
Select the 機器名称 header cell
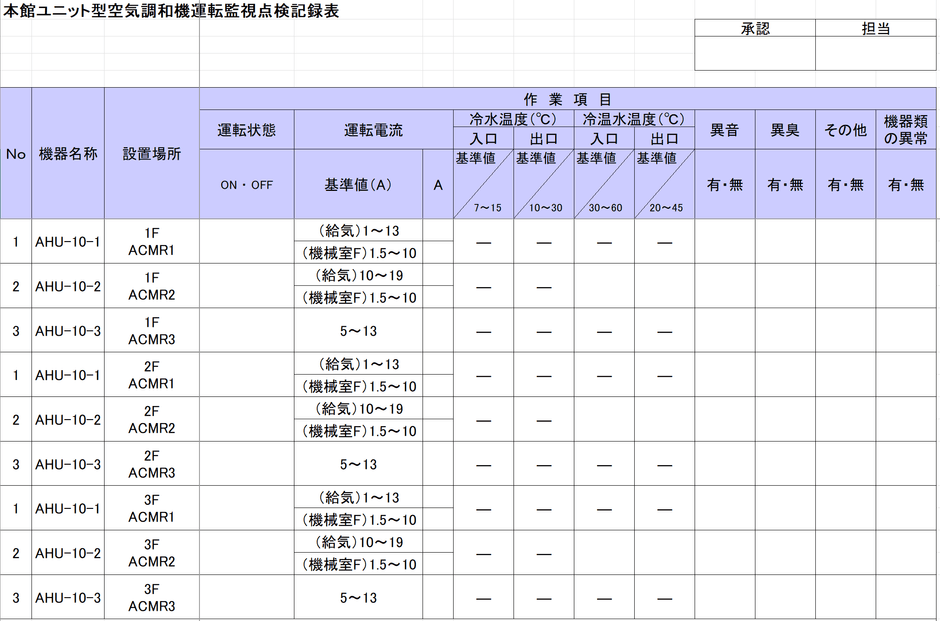(68, 153)
